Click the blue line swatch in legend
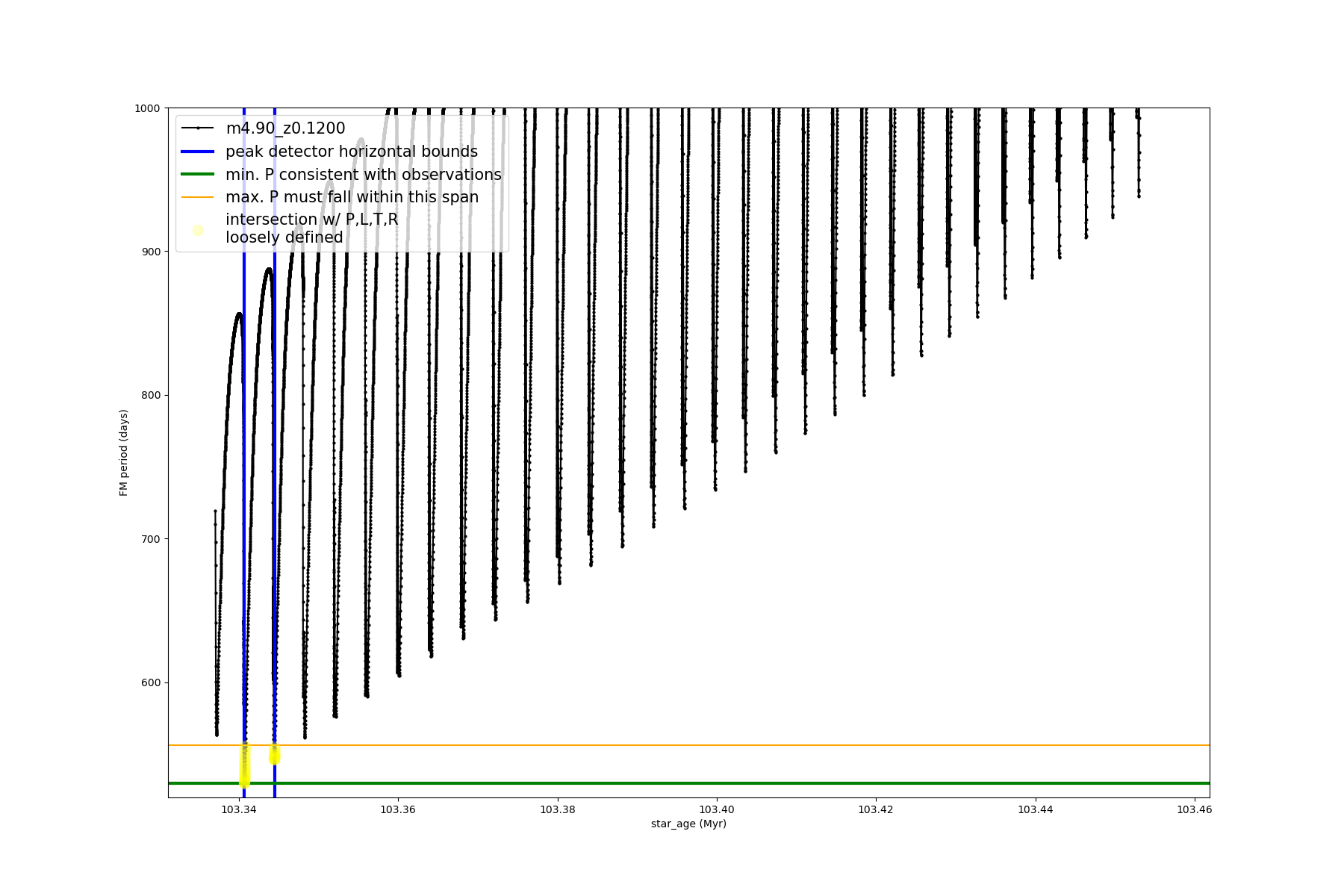The width and height of the screenshot is (1344, 896). (x=198, y=152)
